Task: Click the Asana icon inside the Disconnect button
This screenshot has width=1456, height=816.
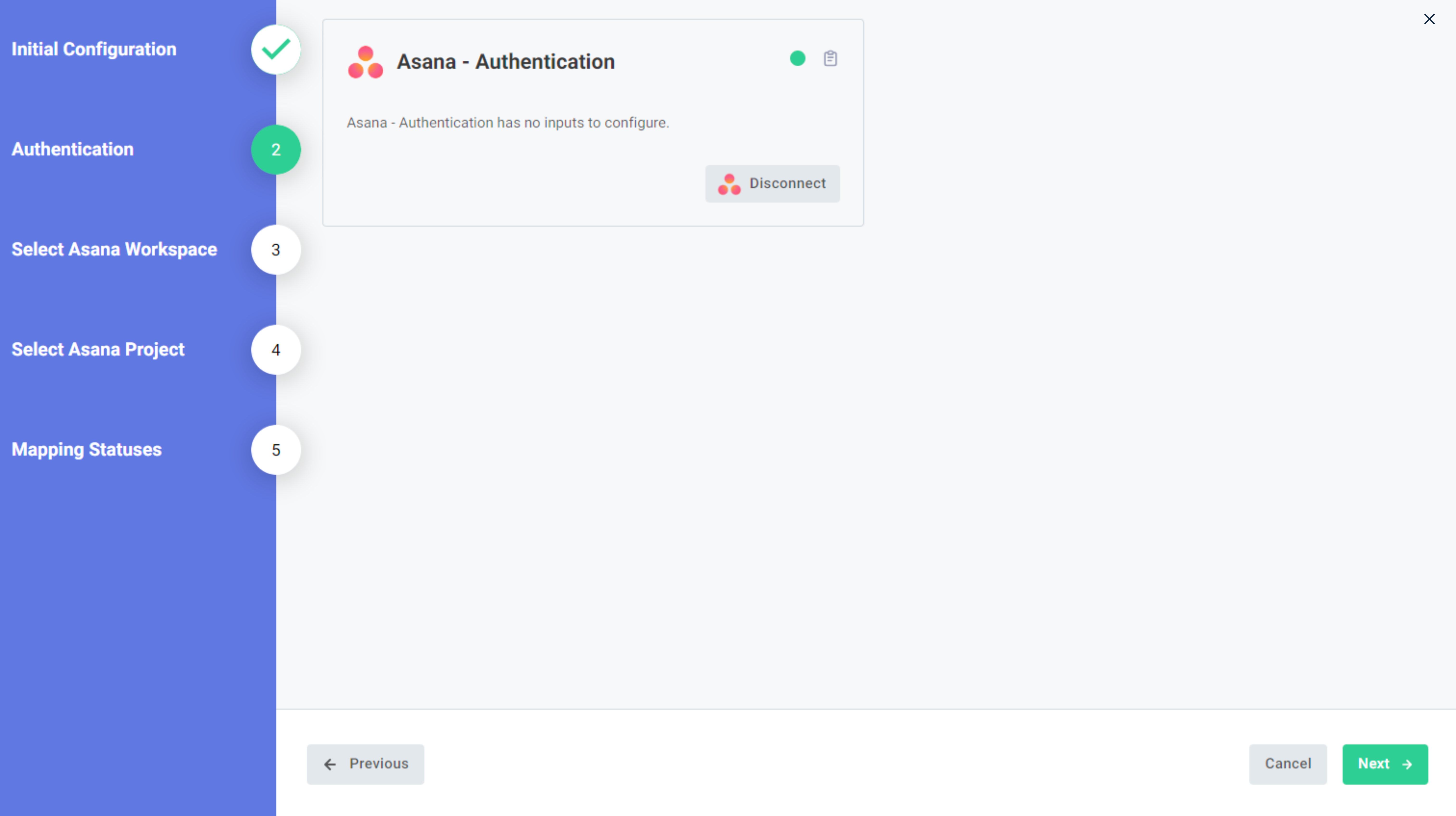Action: pyautogui.click(x=729, y=184)
